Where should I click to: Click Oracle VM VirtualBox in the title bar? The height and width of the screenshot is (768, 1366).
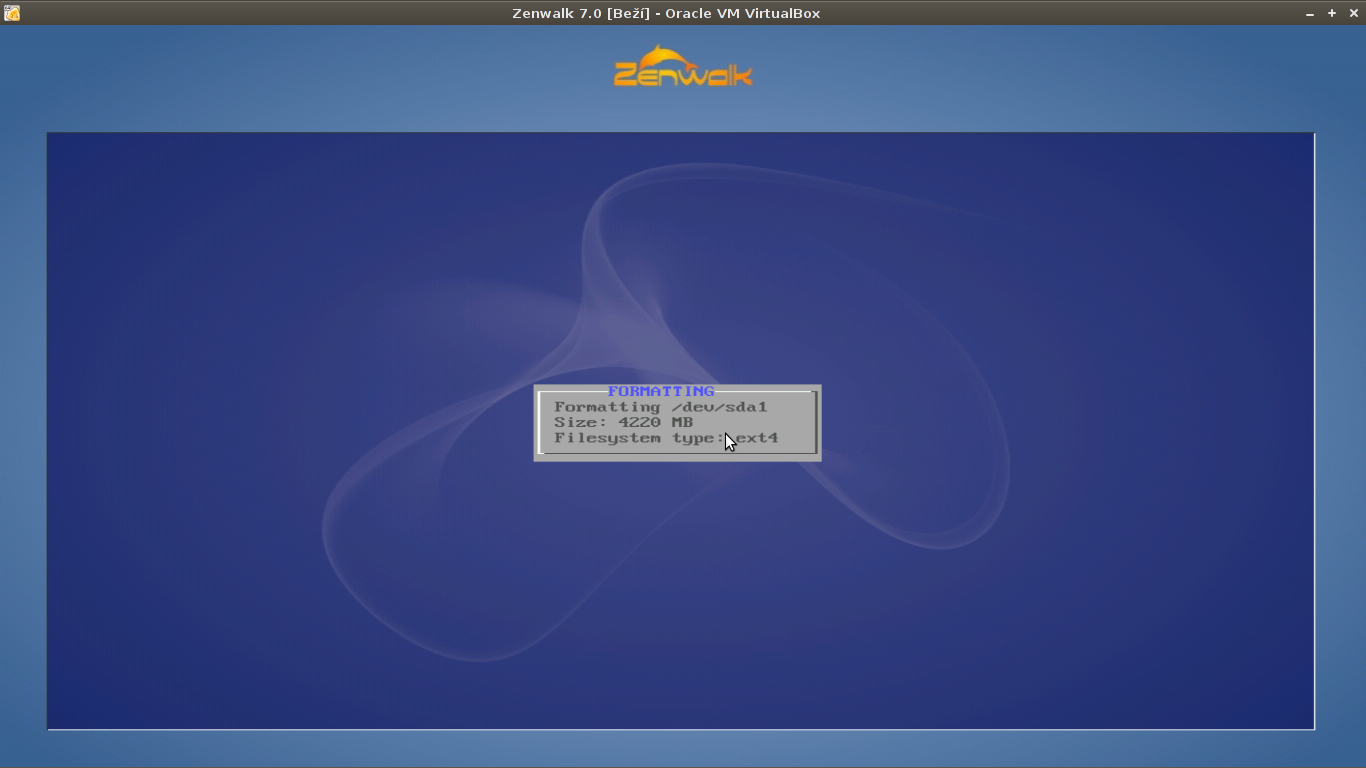(x=743, y=13)
